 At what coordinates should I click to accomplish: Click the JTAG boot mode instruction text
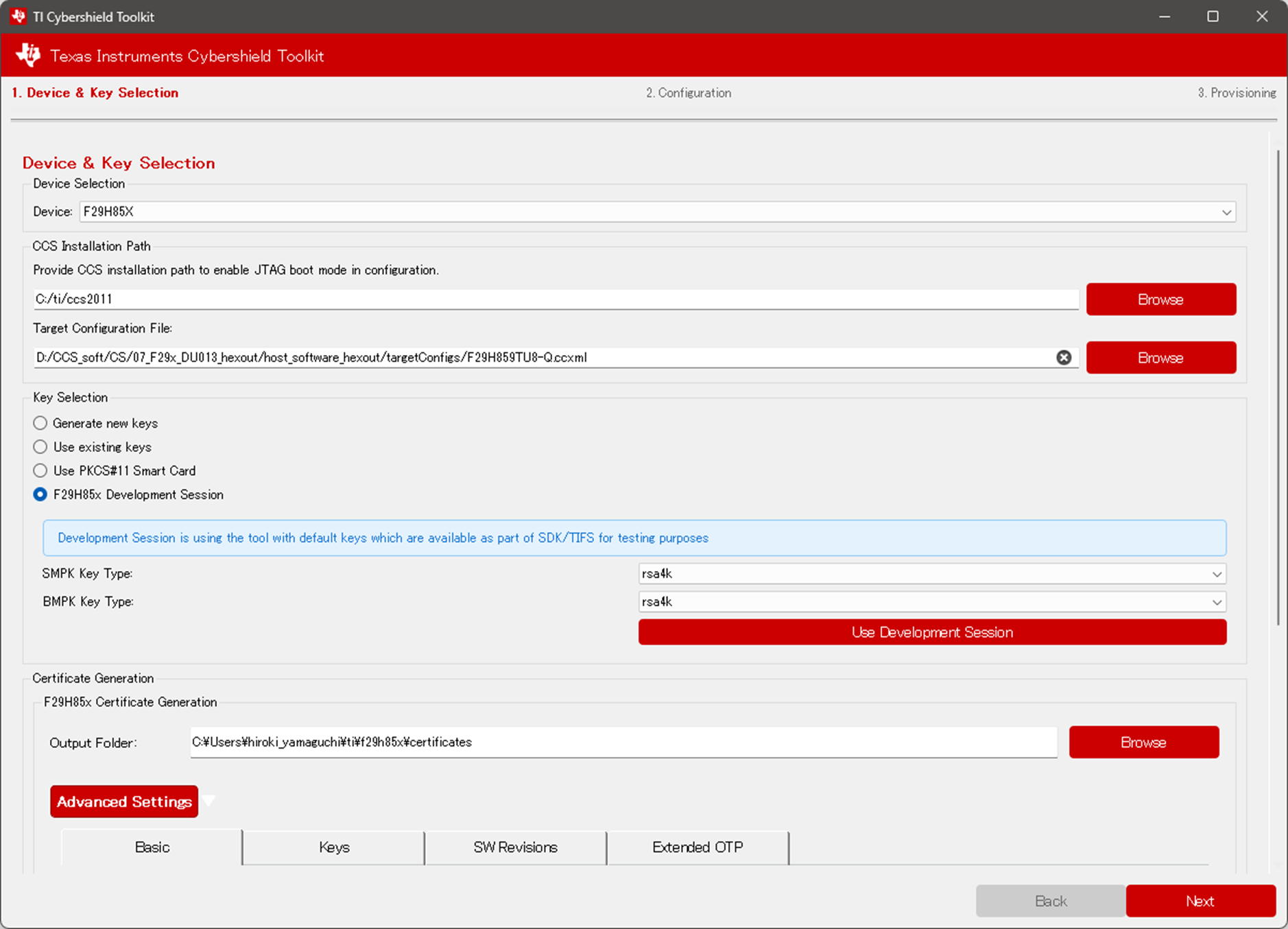pyautogui.click(x=236, y=270)
